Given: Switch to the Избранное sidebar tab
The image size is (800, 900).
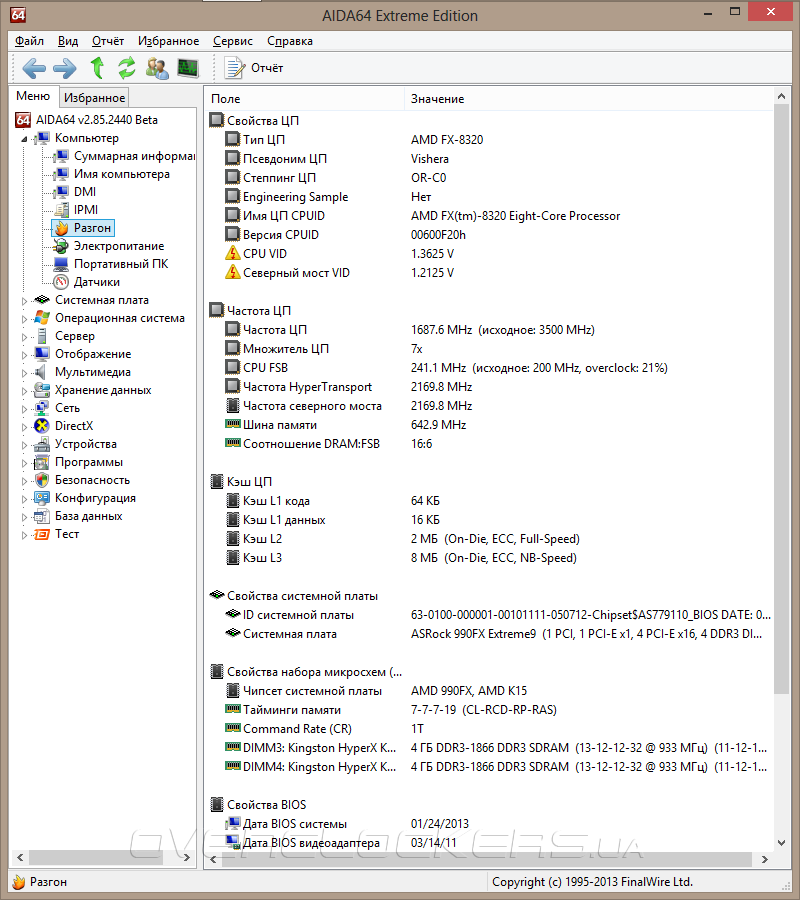Looking at the screenshot, I should pyautogui.click(x=94, y=98).
